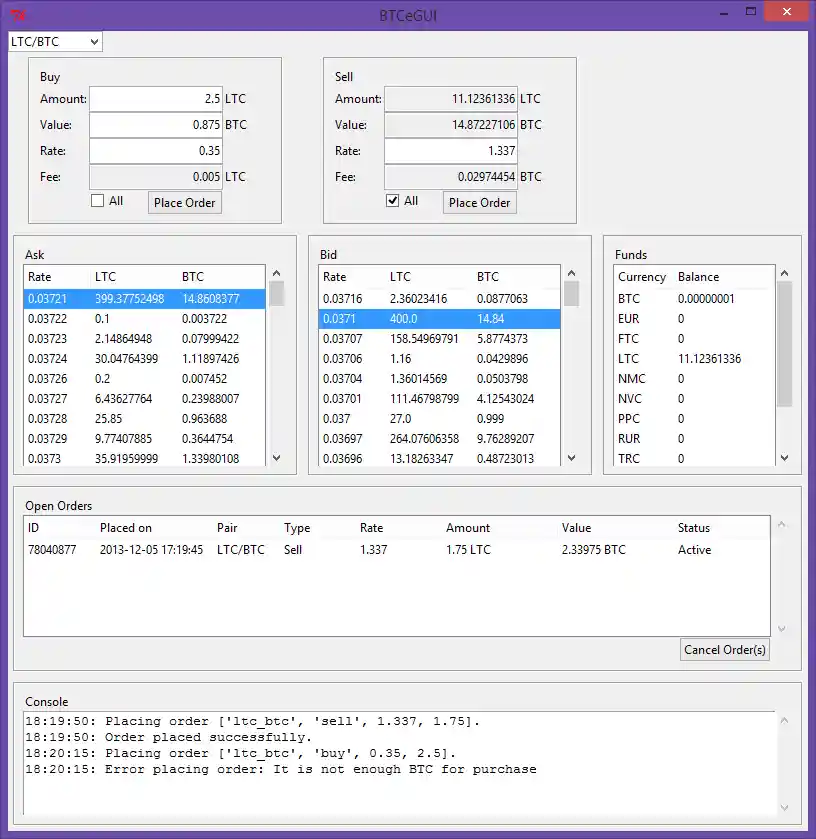The image size is (816, 839).
Task: Select the 0.03716 rate Bid row
Action: [439, 298]
